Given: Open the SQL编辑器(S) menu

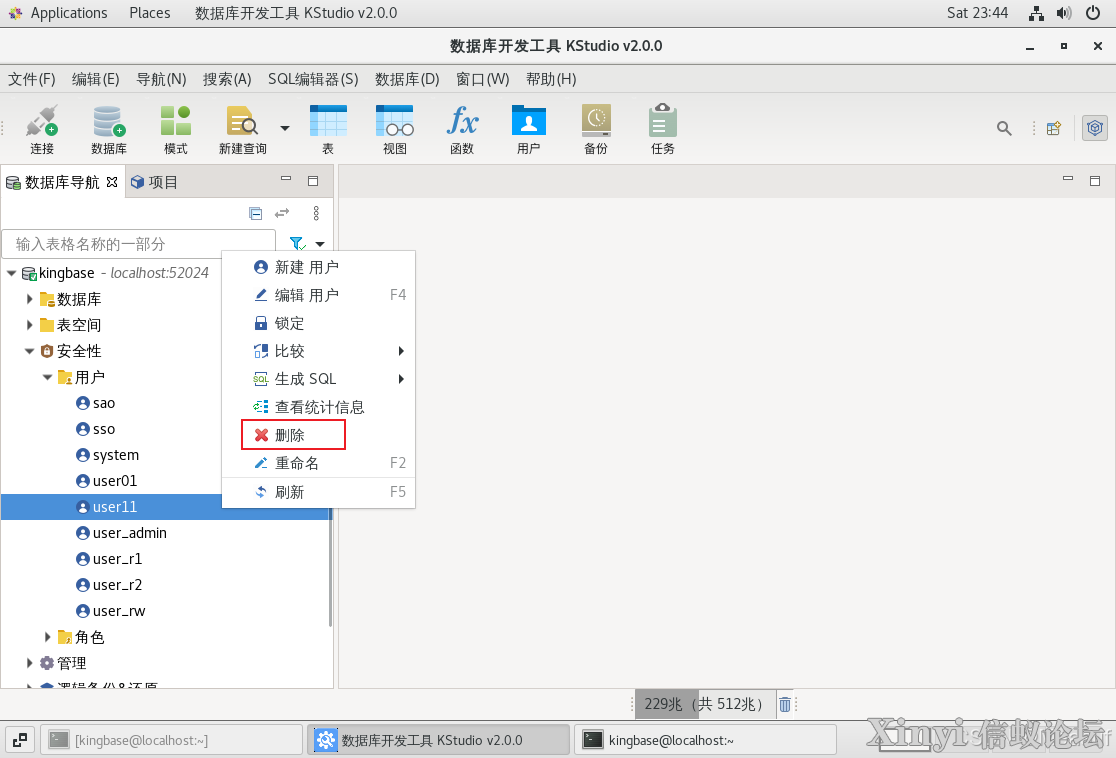Looking at the screenshot, I should (313, 79).
